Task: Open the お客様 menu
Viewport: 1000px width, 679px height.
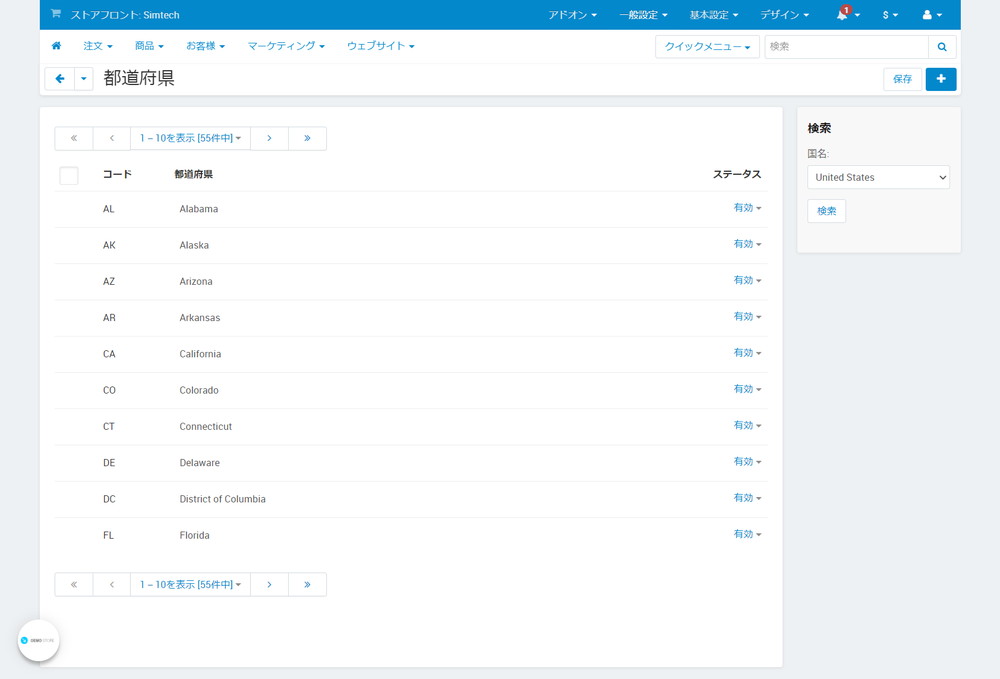Action: [205, 46]
